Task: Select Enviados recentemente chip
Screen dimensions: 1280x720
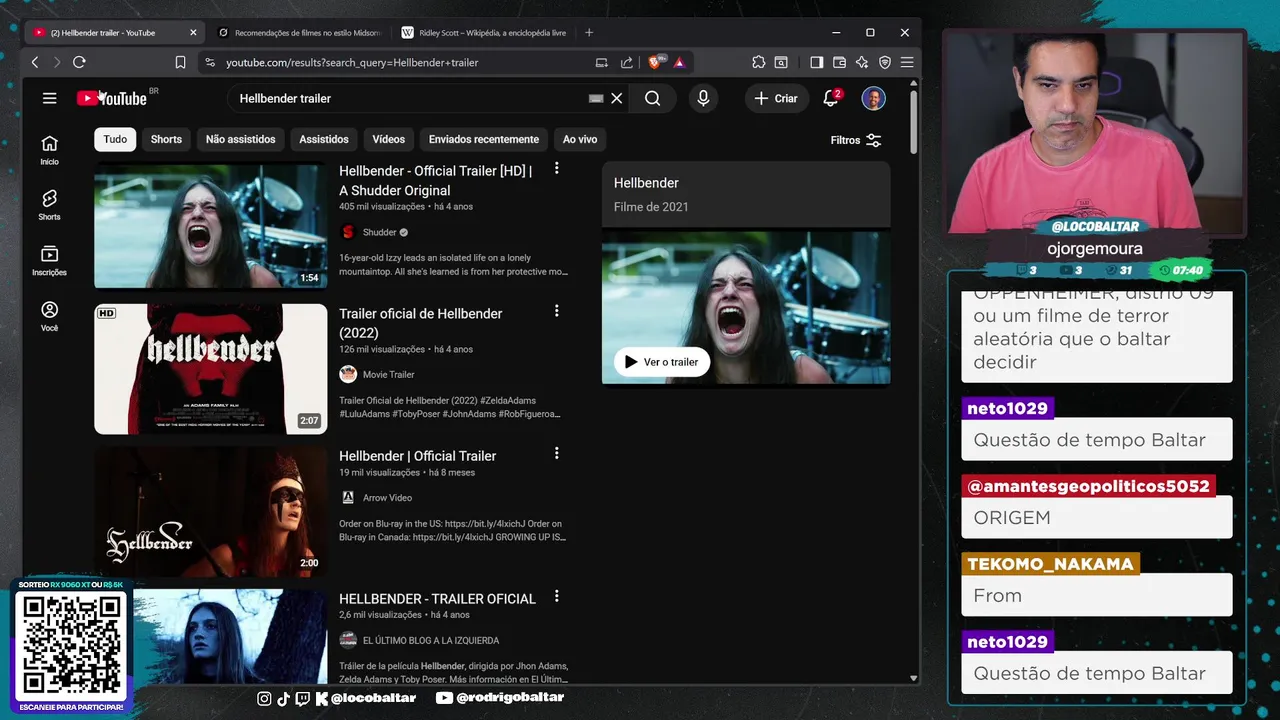Action: (x=484, y=139)
